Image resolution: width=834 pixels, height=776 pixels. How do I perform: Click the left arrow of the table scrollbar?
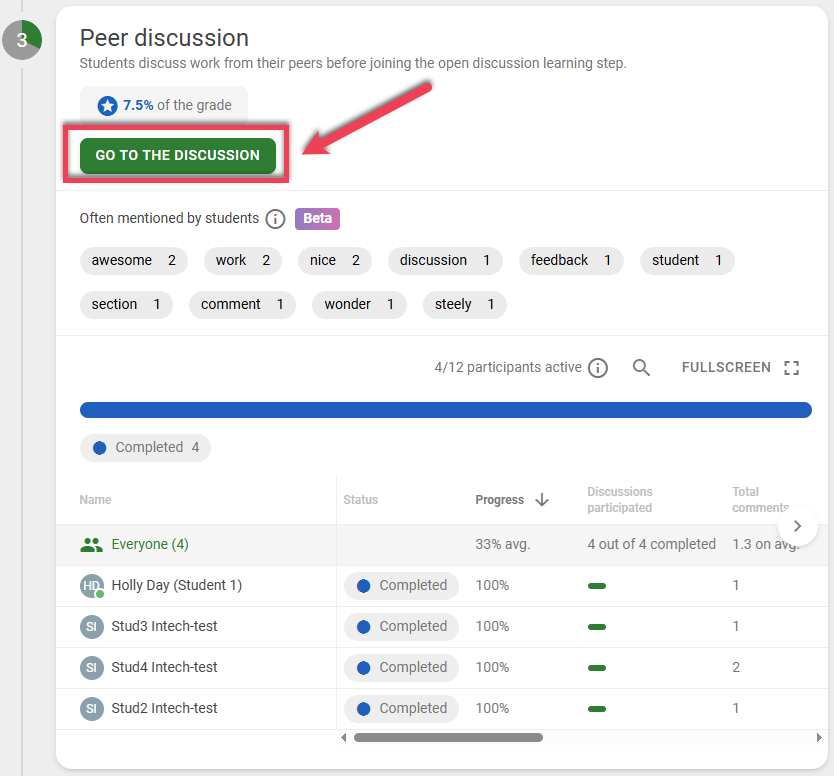tap(343, 737)
